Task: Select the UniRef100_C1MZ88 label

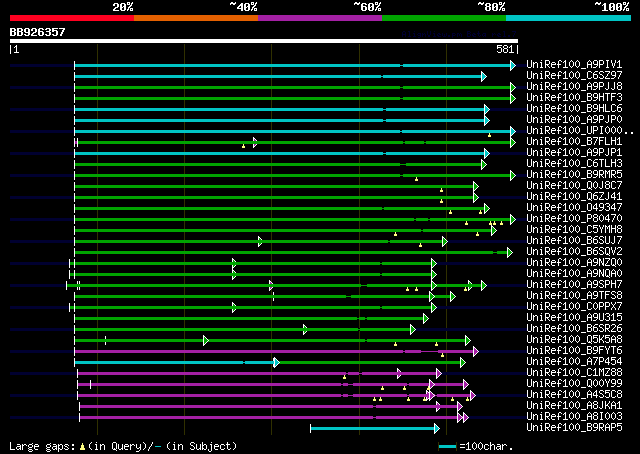Action: pyautogui.click(x=574, y=373)
